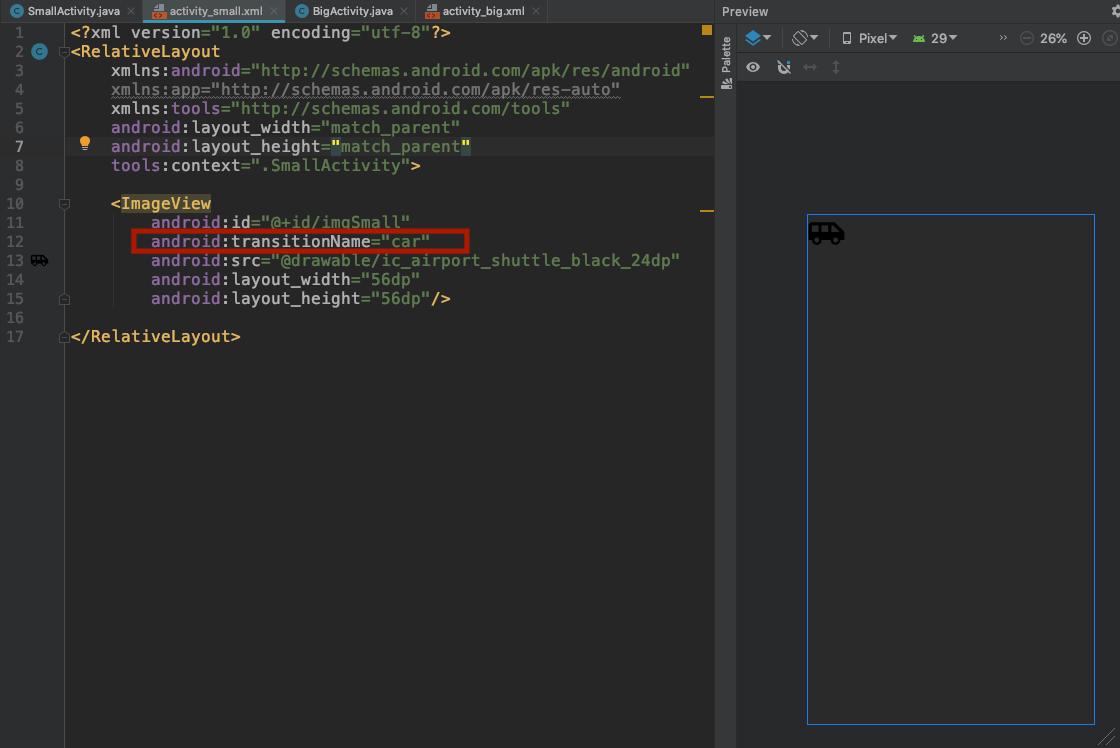
Task: Click the tools:context .SmallActivity line
Action: pos(266,166)
